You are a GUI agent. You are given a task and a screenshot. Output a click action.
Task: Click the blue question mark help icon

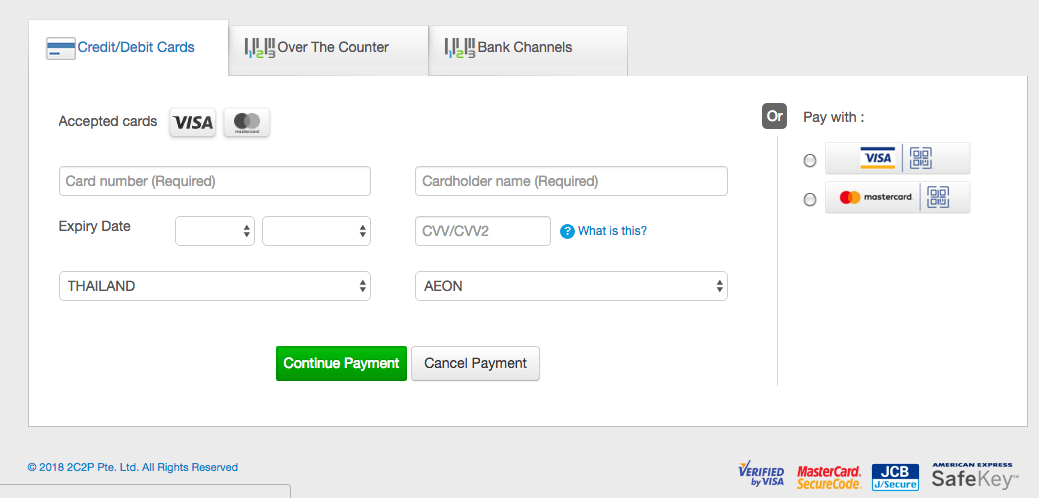pos(567,231)
